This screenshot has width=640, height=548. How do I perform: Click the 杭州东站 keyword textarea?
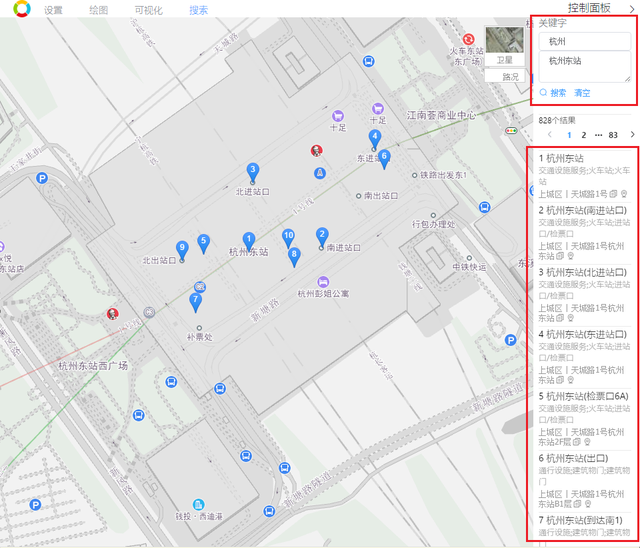click(x=584, y=67)
